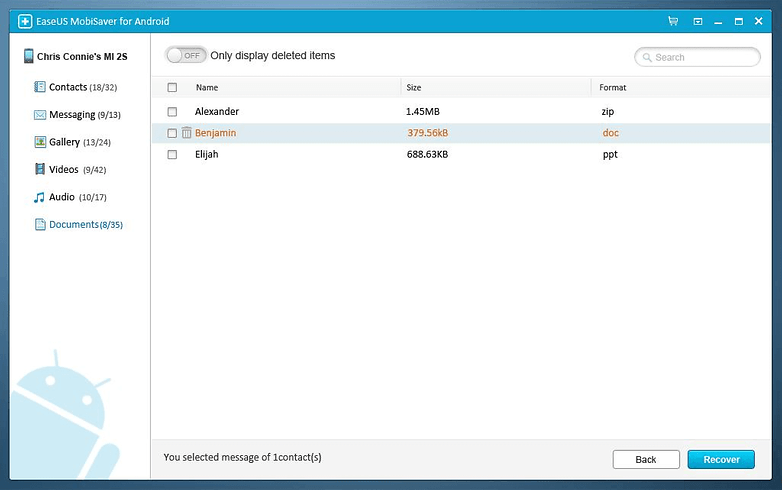Click the Audio music note icon

40,197
